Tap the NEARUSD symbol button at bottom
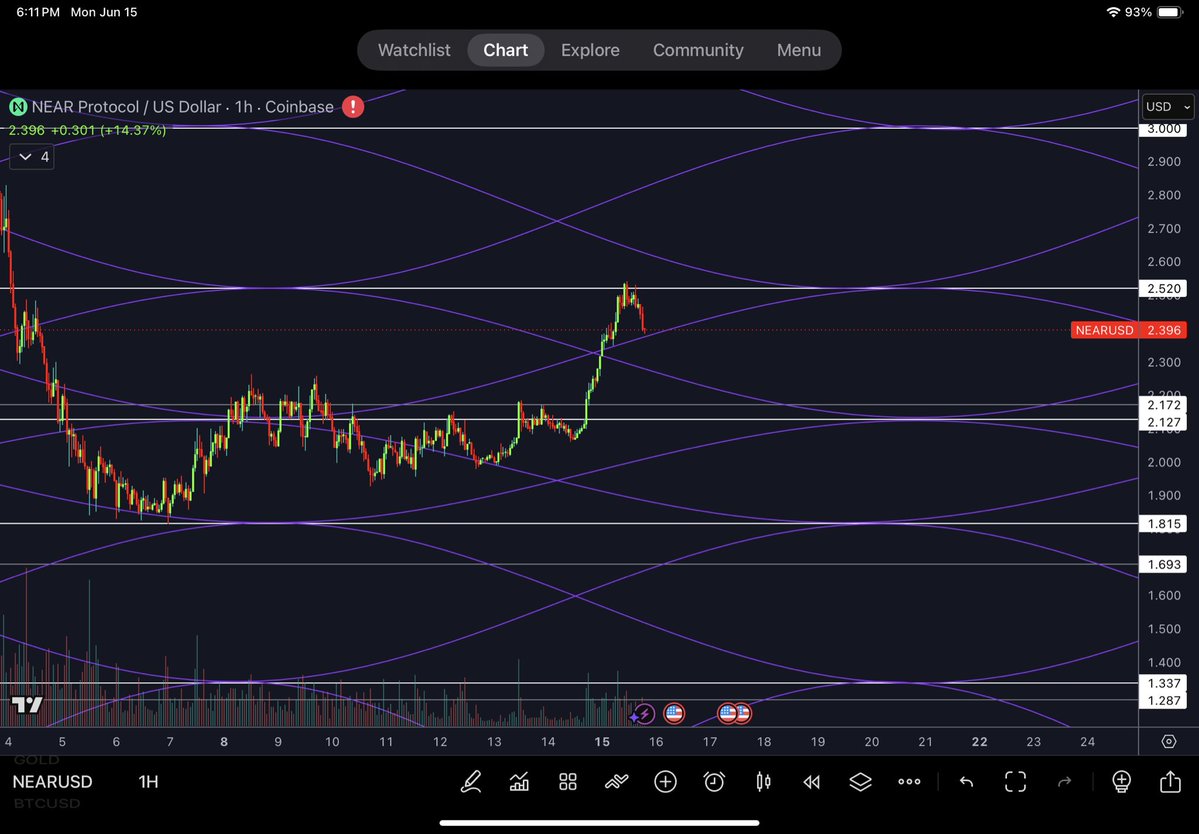 point(52,781)
